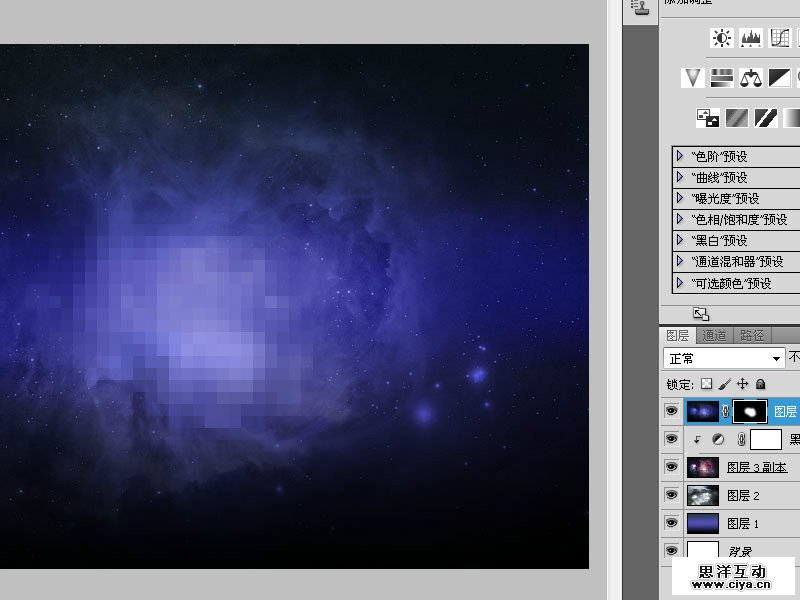Add a Black & White adjustment
This screenshot has width=800, height=600.
[780, 78]
